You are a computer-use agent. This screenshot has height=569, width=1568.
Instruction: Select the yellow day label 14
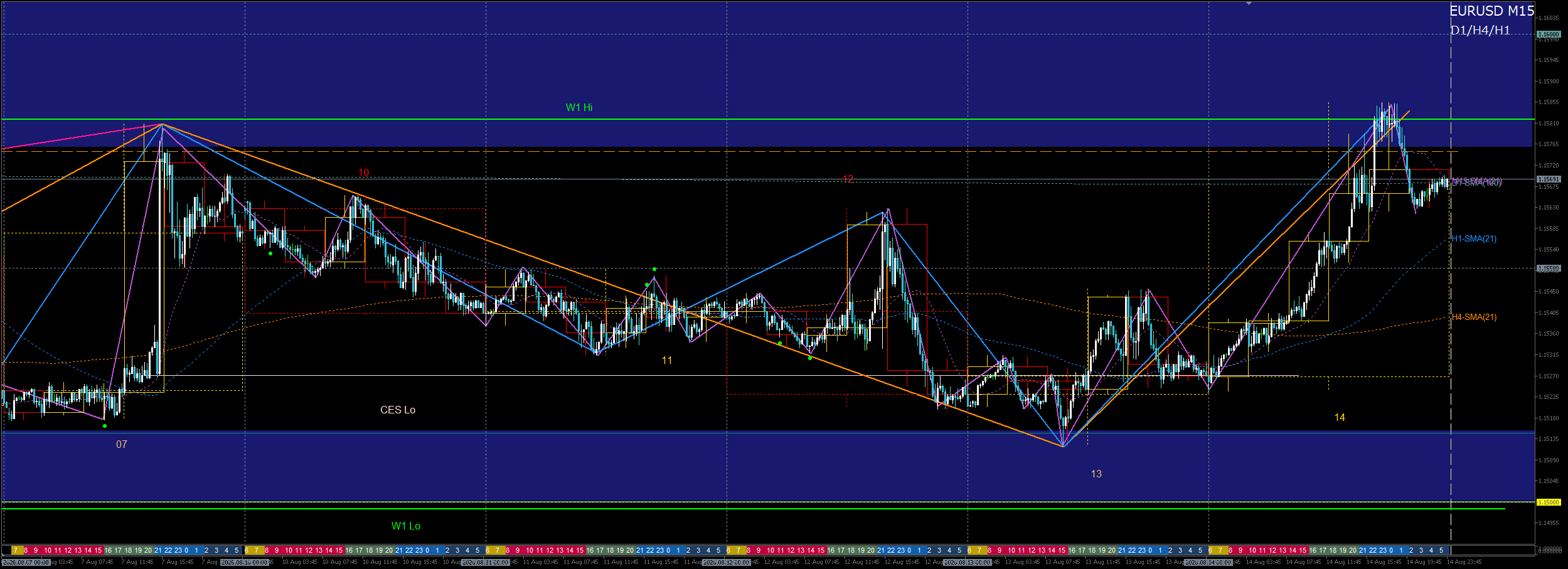(x=1340, y=417)
